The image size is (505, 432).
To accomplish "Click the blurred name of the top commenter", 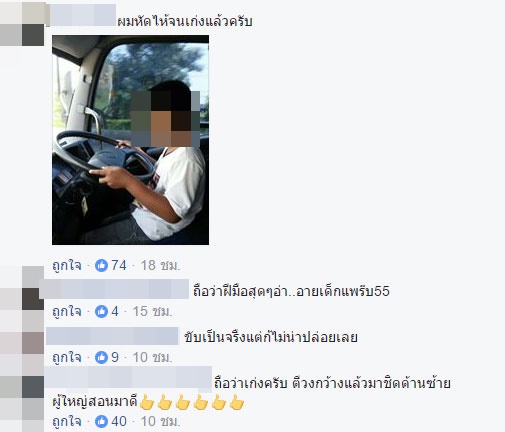I will tap(83, 15).
